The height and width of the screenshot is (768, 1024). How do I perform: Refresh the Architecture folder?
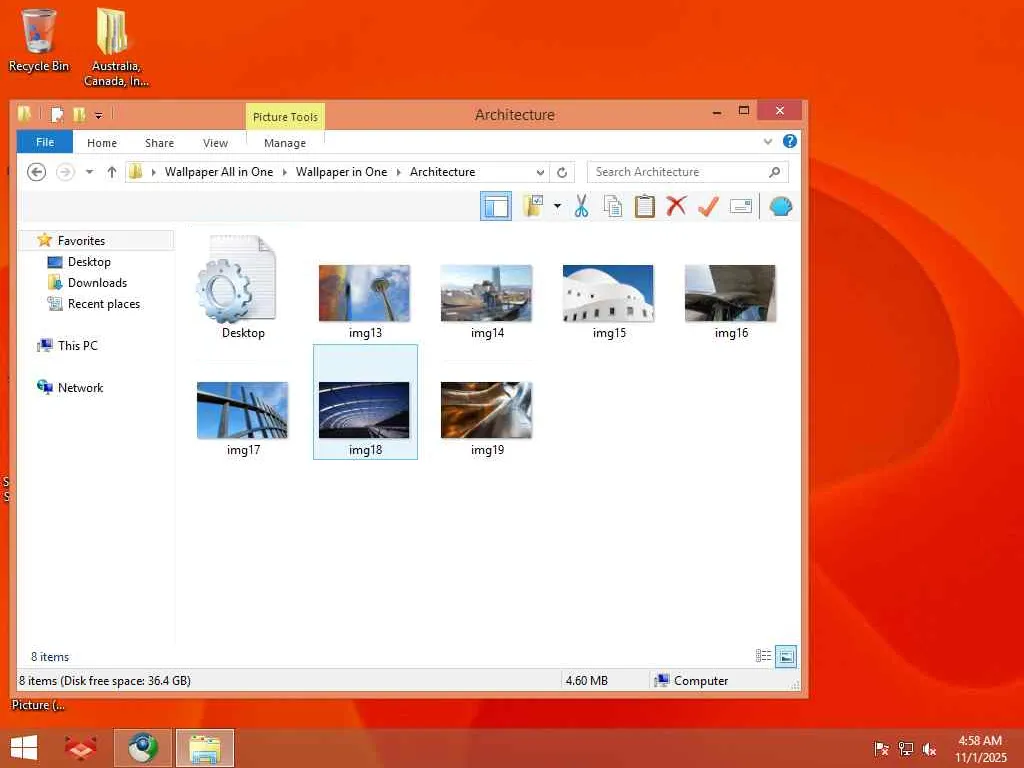click(x=562, y=172)
